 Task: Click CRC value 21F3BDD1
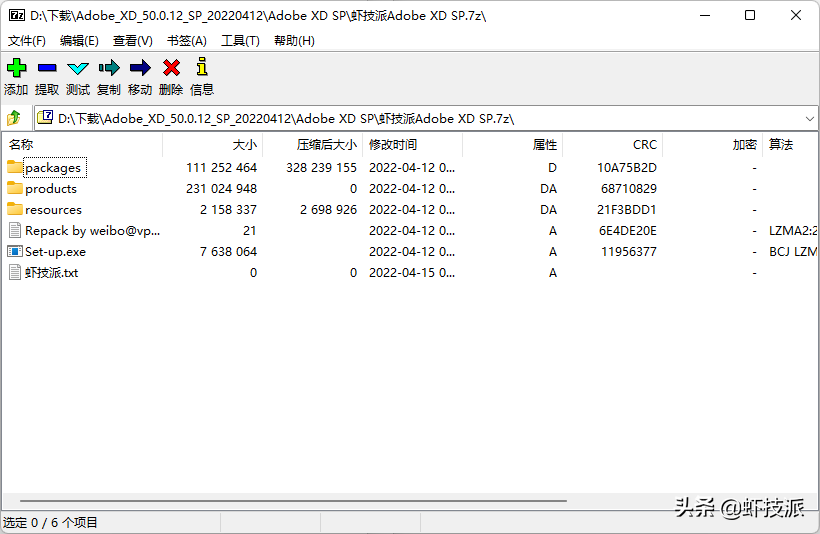[x=627, y=209]
